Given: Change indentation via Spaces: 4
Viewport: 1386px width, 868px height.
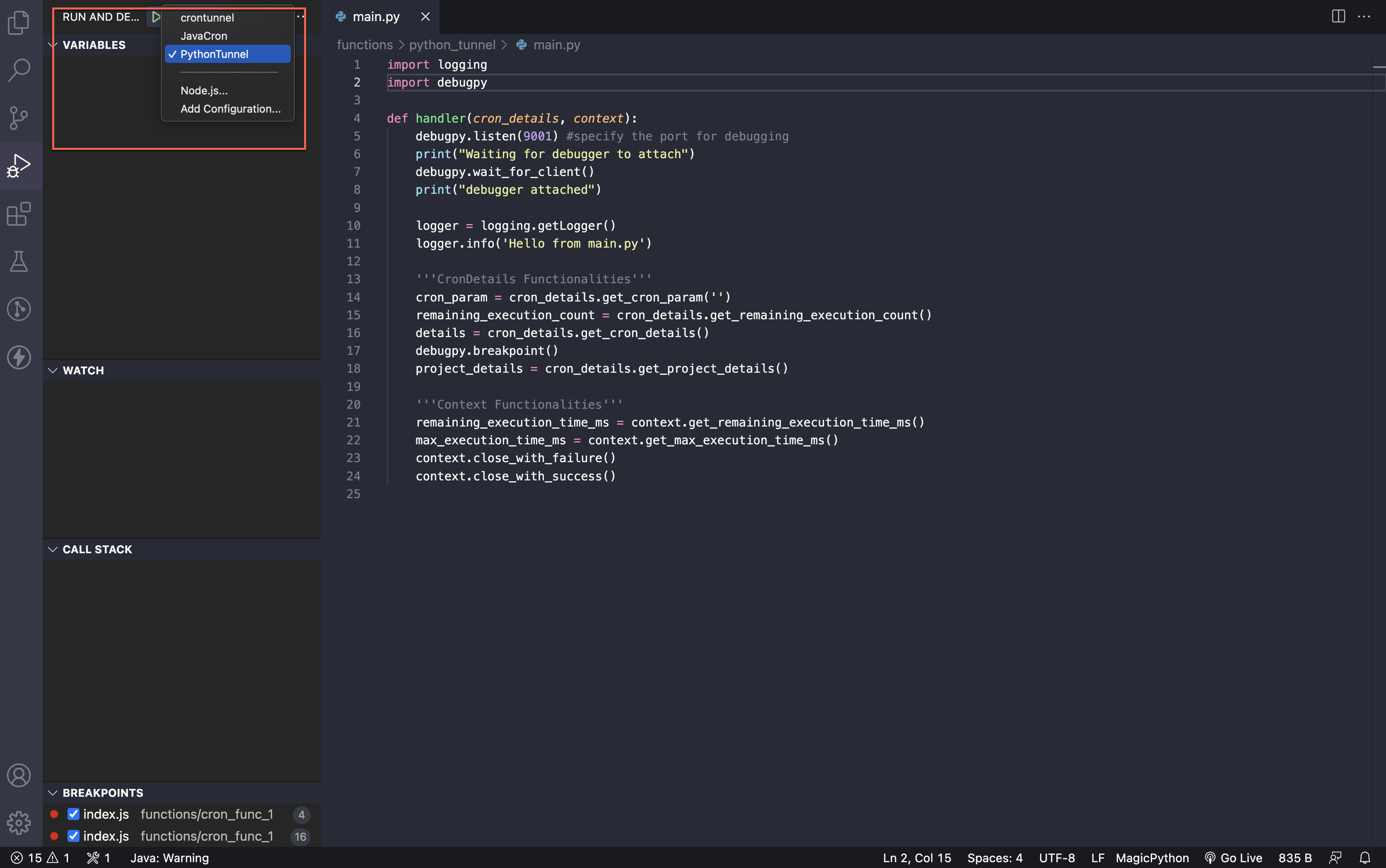Looking at the screenshot, I should click(995, 858).
